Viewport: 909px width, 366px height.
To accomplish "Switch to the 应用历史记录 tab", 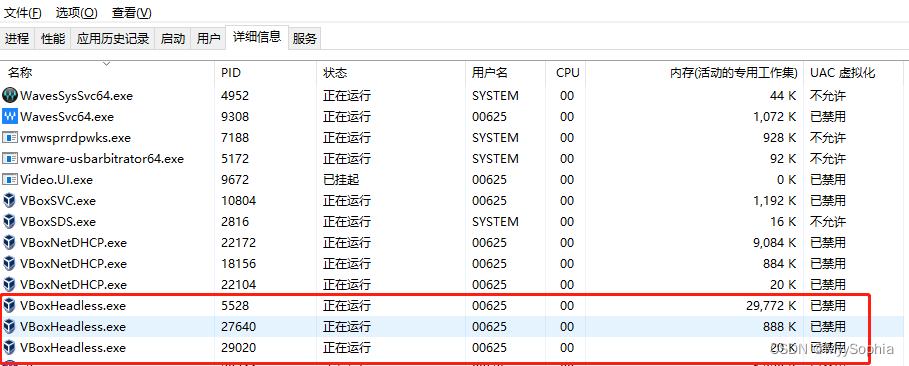I will coord(113,39).
